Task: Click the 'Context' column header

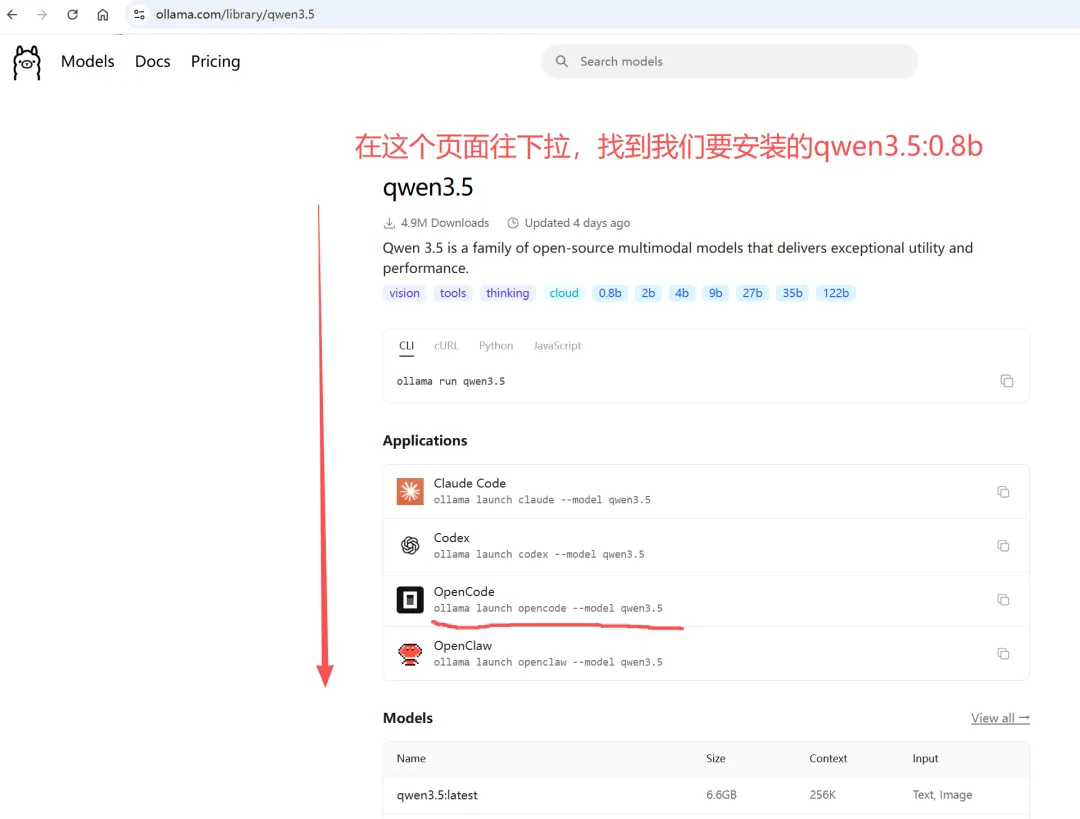Action: tap(828, 758)
